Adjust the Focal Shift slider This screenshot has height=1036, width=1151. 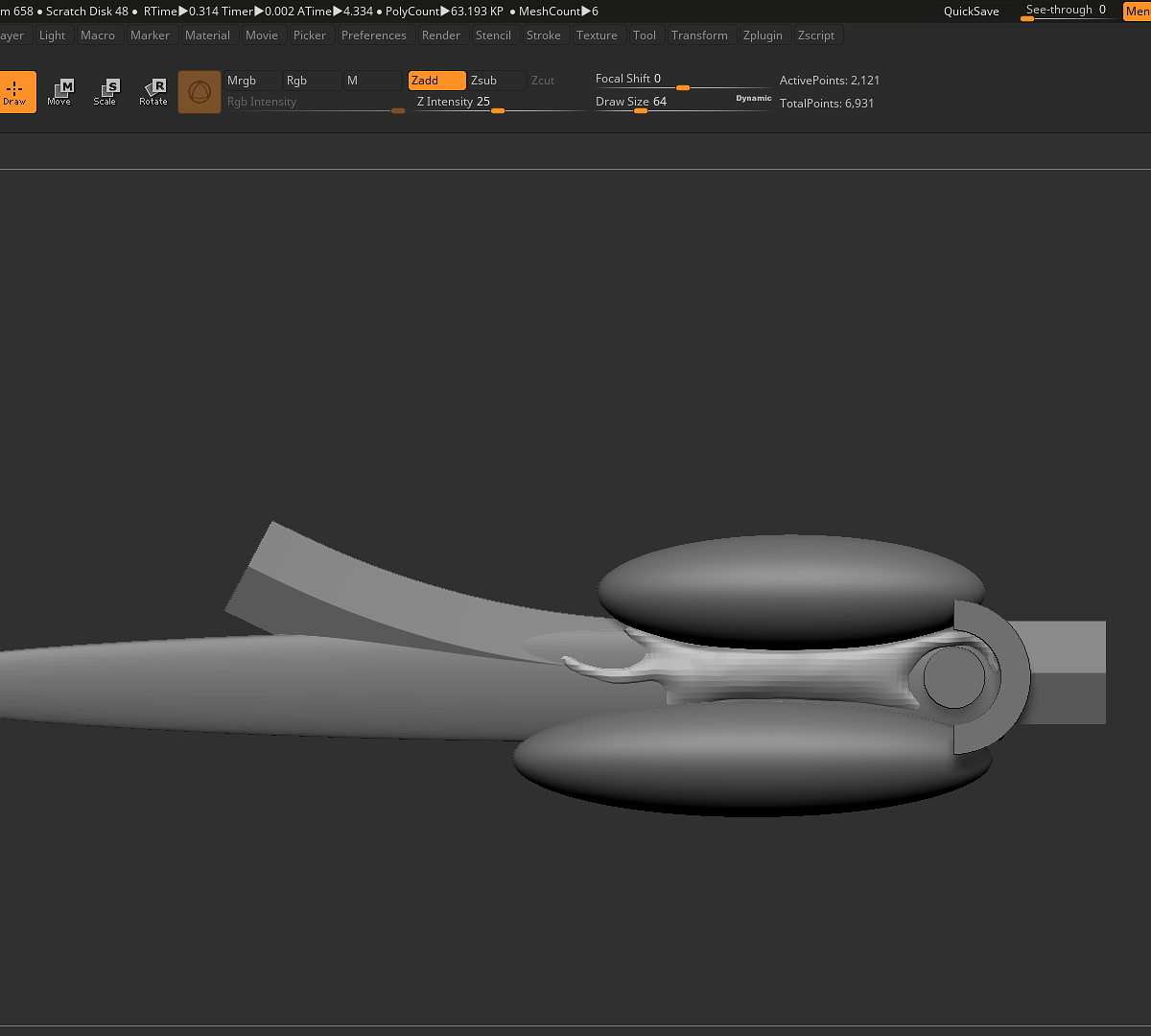click(682, 80)
